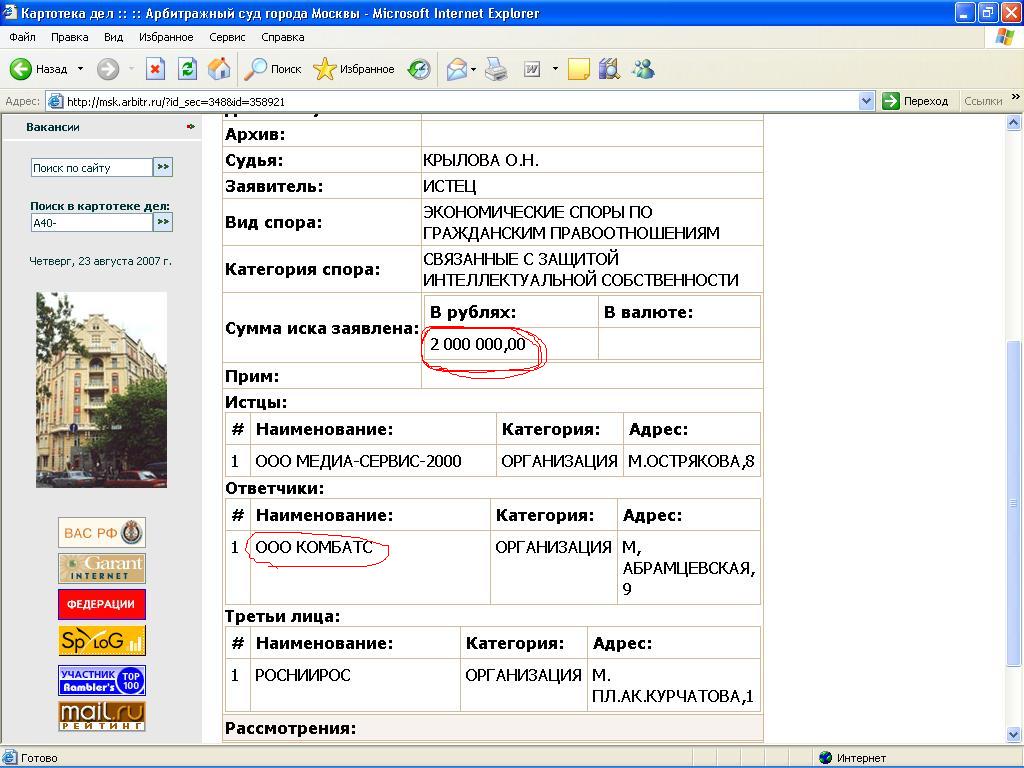Submit site search with arrow button

coord(163,167)
